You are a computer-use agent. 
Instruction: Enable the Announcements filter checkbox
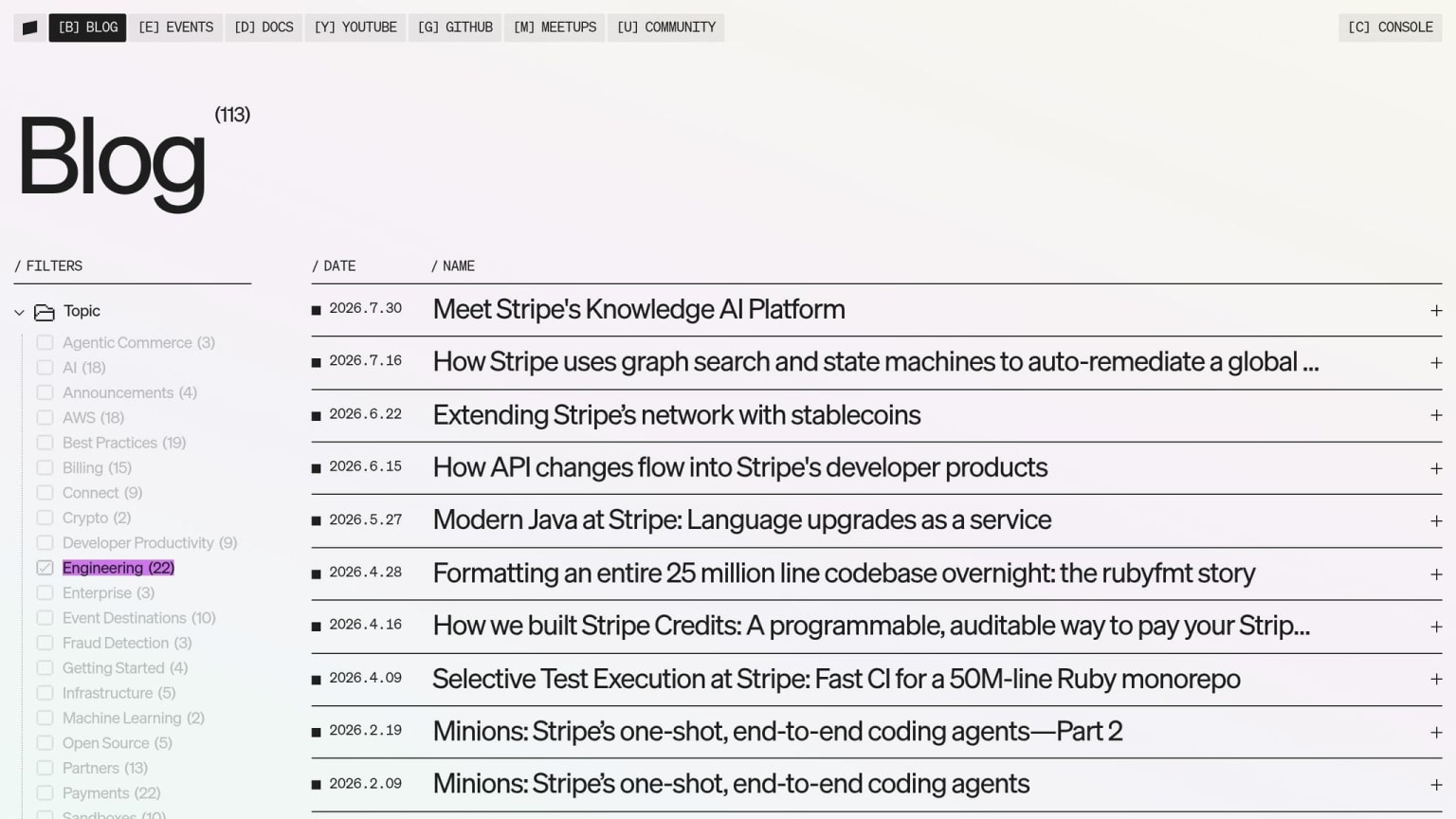45,392
